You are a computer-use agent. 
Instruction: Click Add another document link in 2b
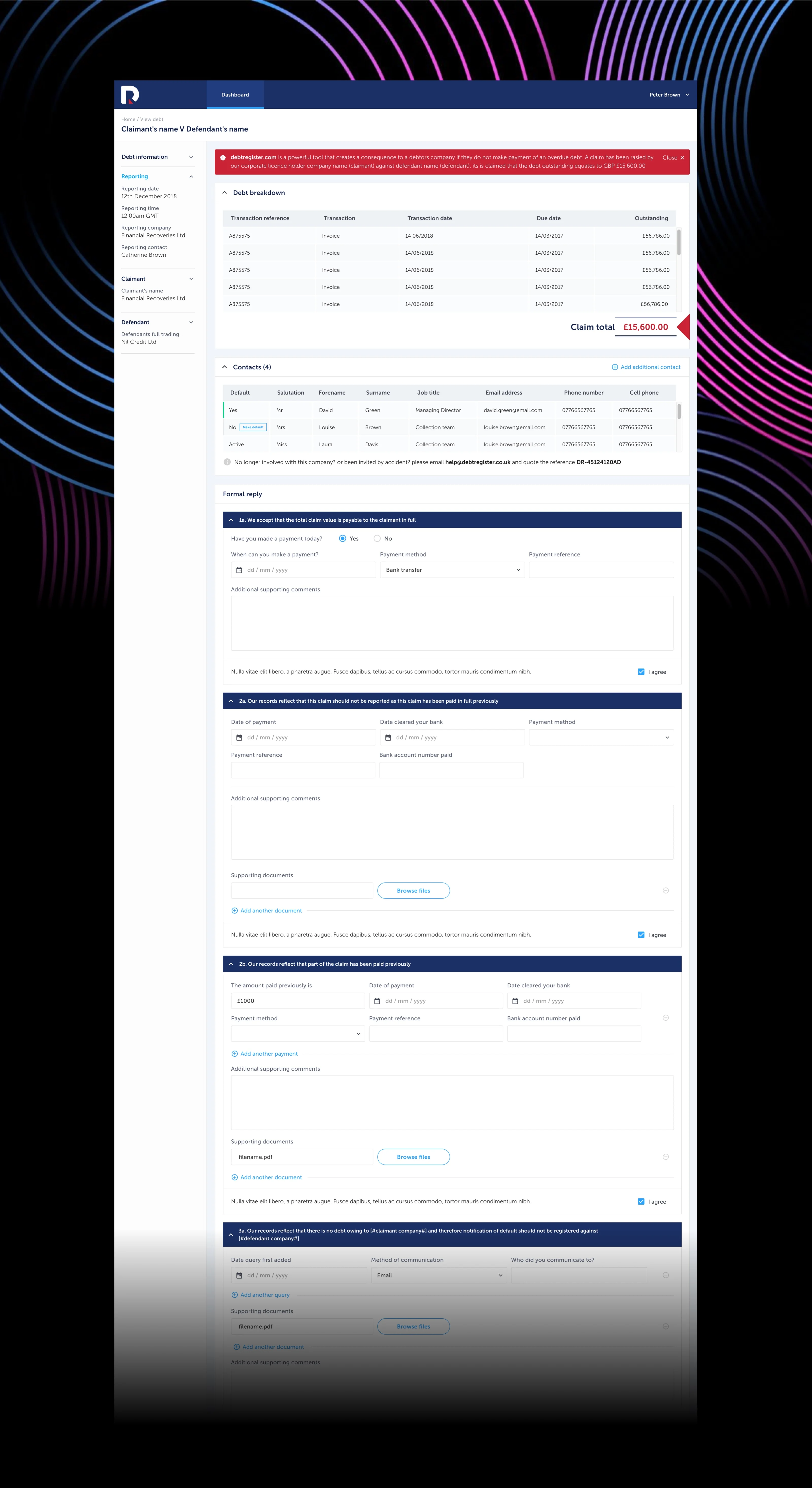pos(271,1177)
